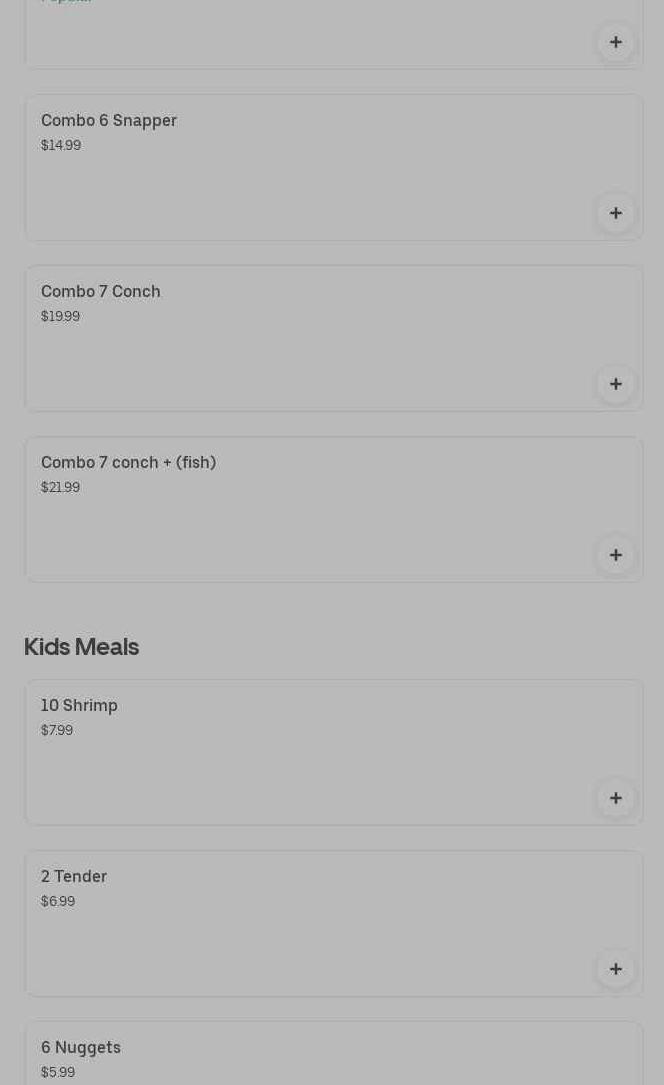Click the Kids Meals section heading
The width and height of the screenshot is (664, 1085).
(x=81, y=646)
